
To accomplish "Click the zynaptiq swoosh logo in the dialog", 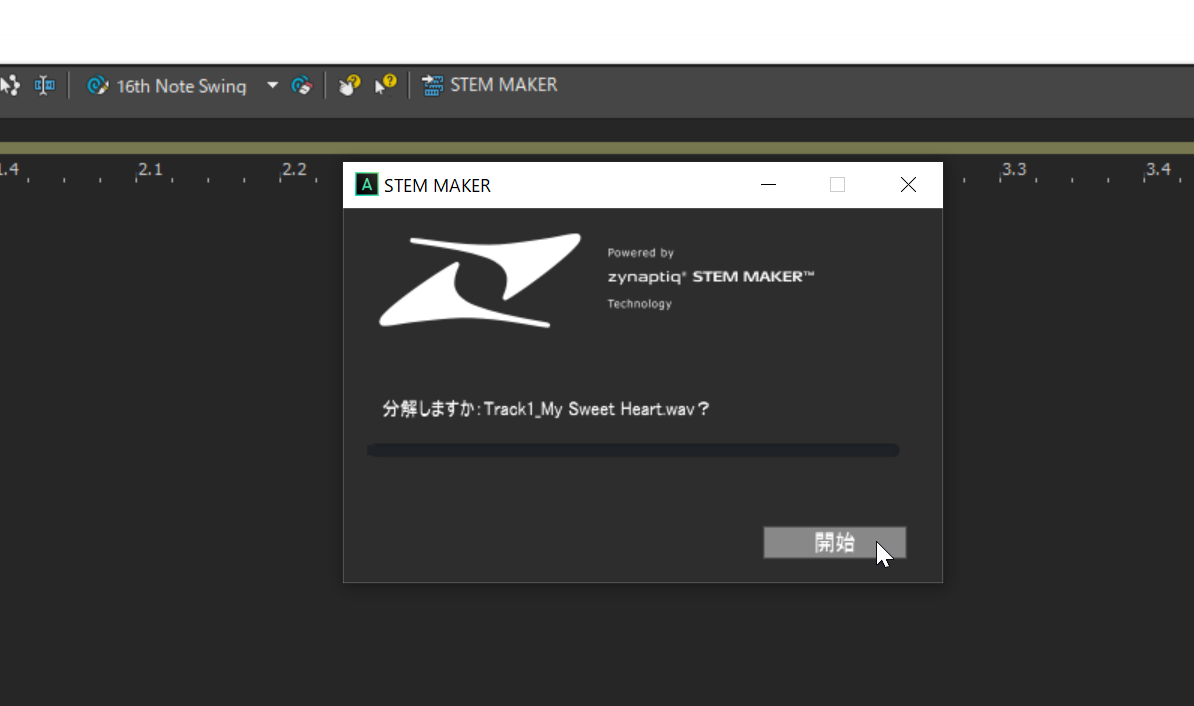I will click(480, 280).
